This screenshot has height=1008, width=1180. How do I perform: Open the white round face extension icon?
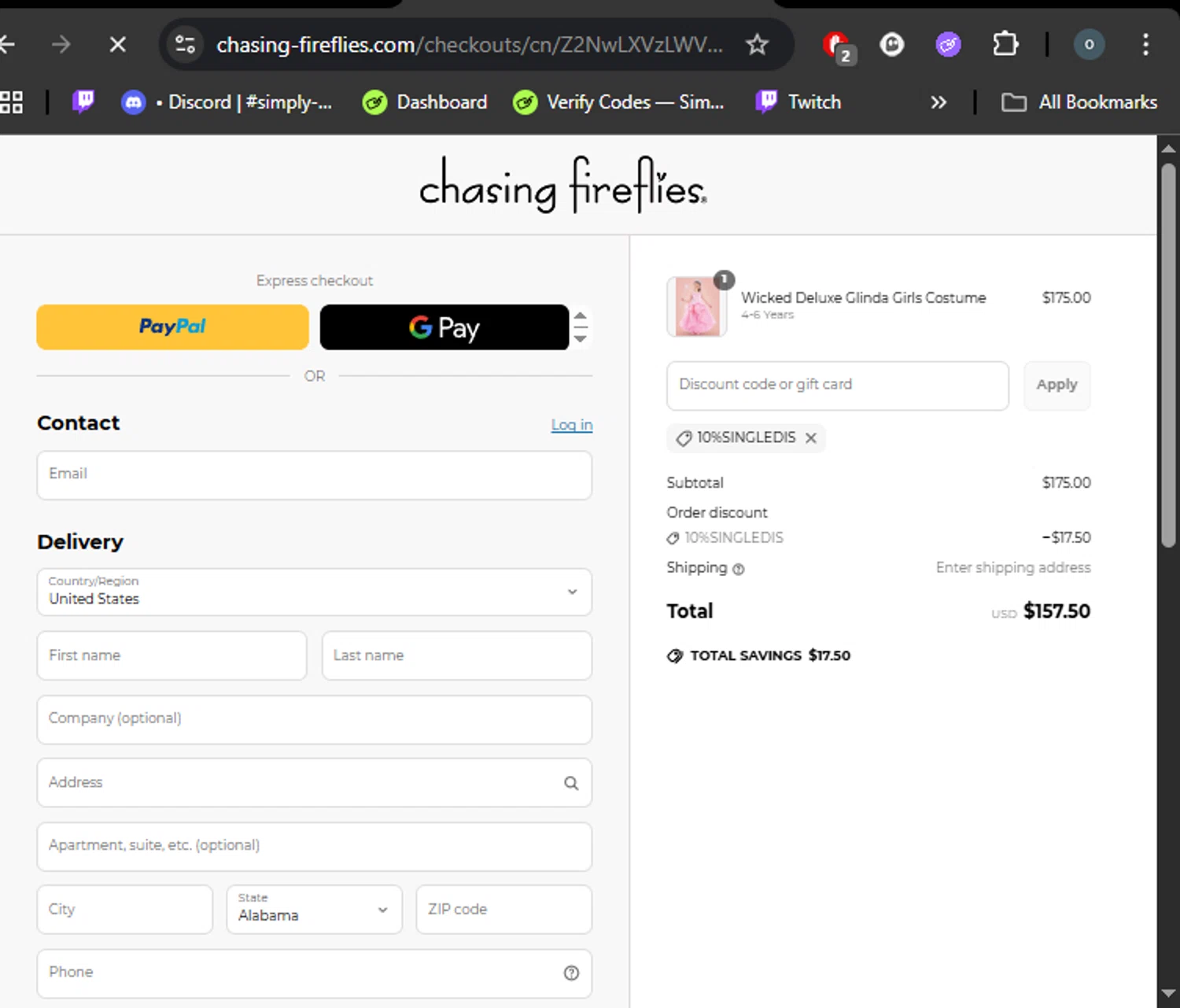pyautogui.click(x=891, y=45)
